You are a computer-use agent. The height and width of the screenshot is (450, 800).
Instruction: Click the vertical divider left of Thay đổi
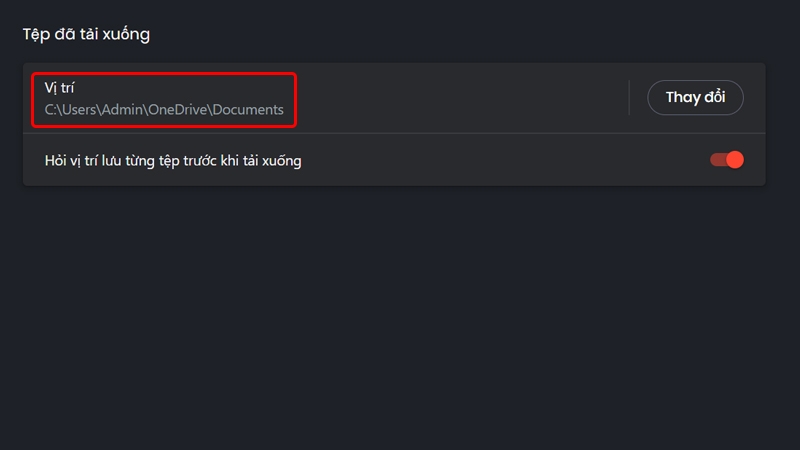pos(629,98)
